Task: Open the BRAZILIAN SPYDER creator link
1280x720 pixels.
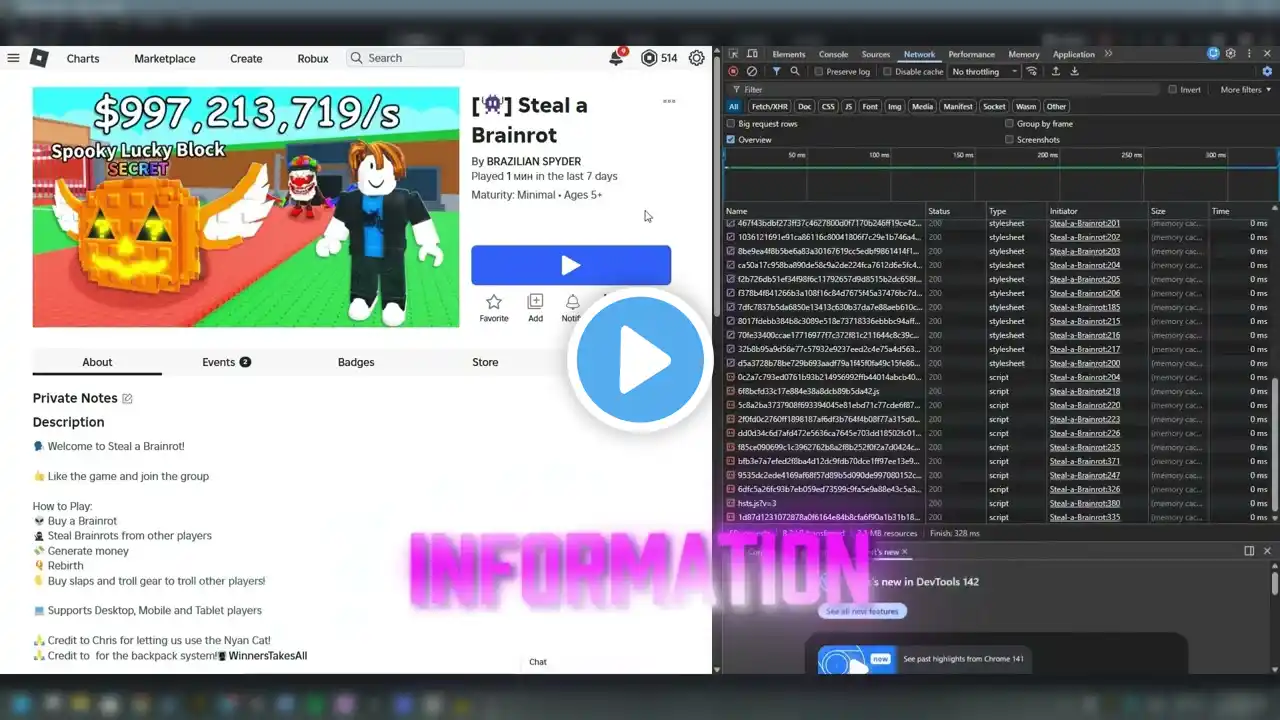Action: (x=533, y=161)
